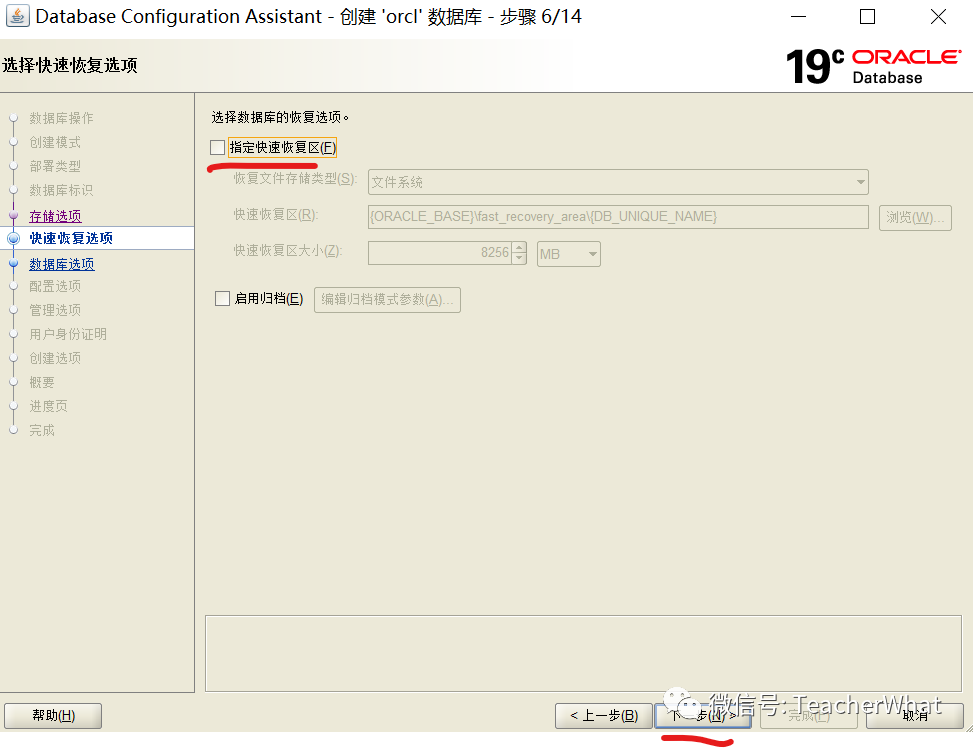973x748 pixels.
Task: Click the 恢复文件存储类型(S) label
Action: (x=295, y=179)
